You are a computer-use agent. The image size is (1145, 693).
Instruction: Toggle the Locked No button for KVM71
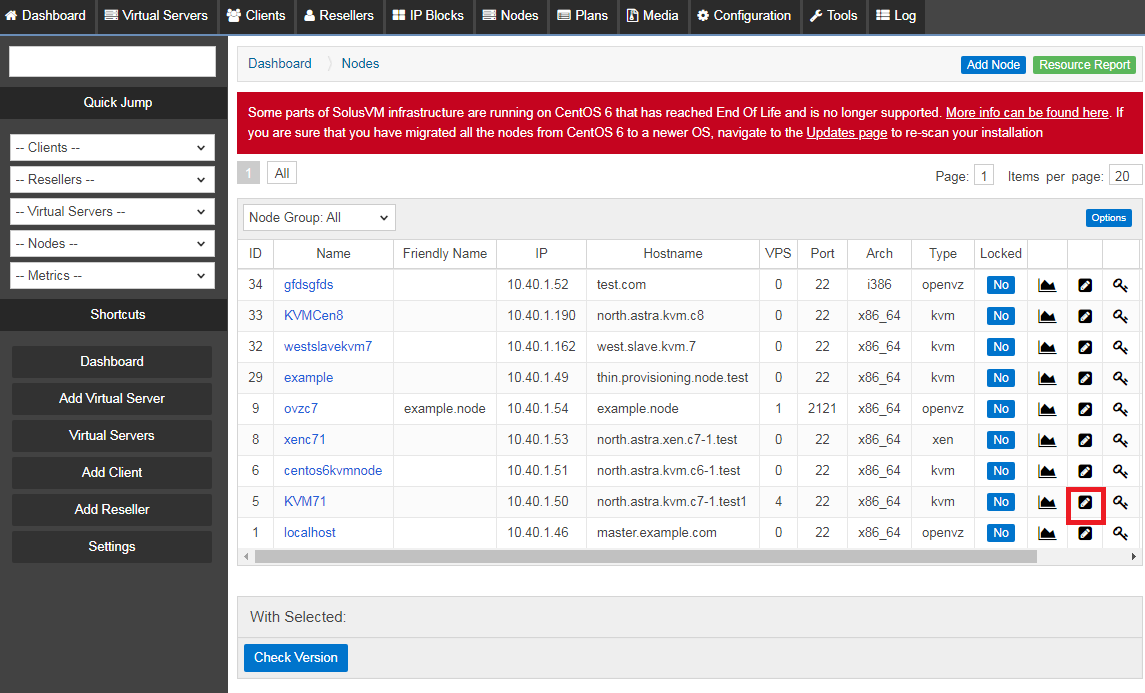pyautogui.click(x=1000, y=501)
